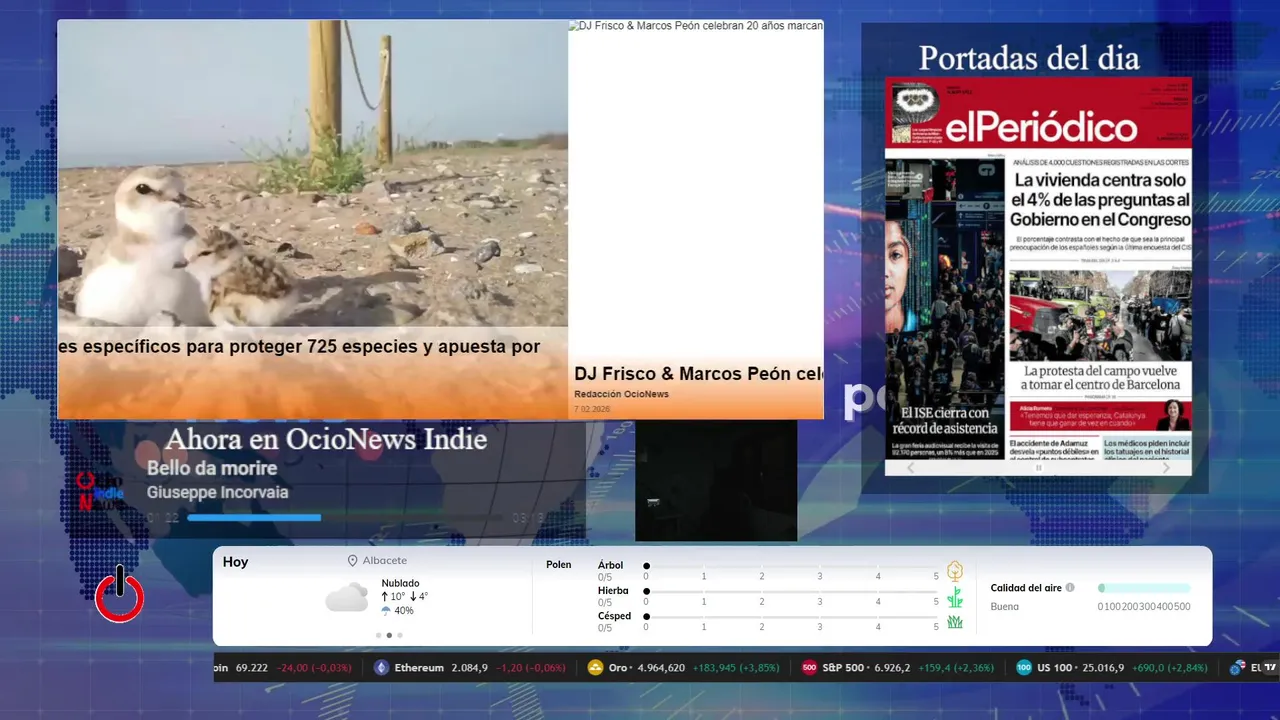
Task: Click the cloudy weather icon
Action: coord(346,598)
